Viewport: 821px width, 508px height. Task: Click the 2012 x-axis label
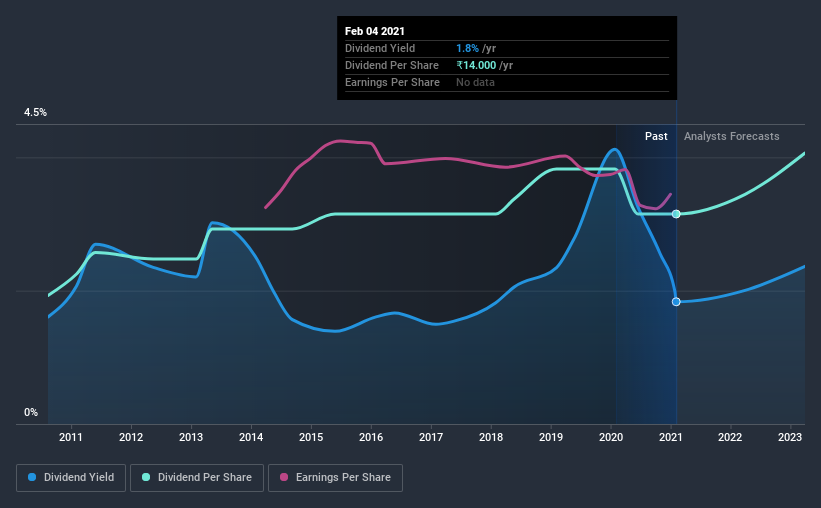pos(131,437)
